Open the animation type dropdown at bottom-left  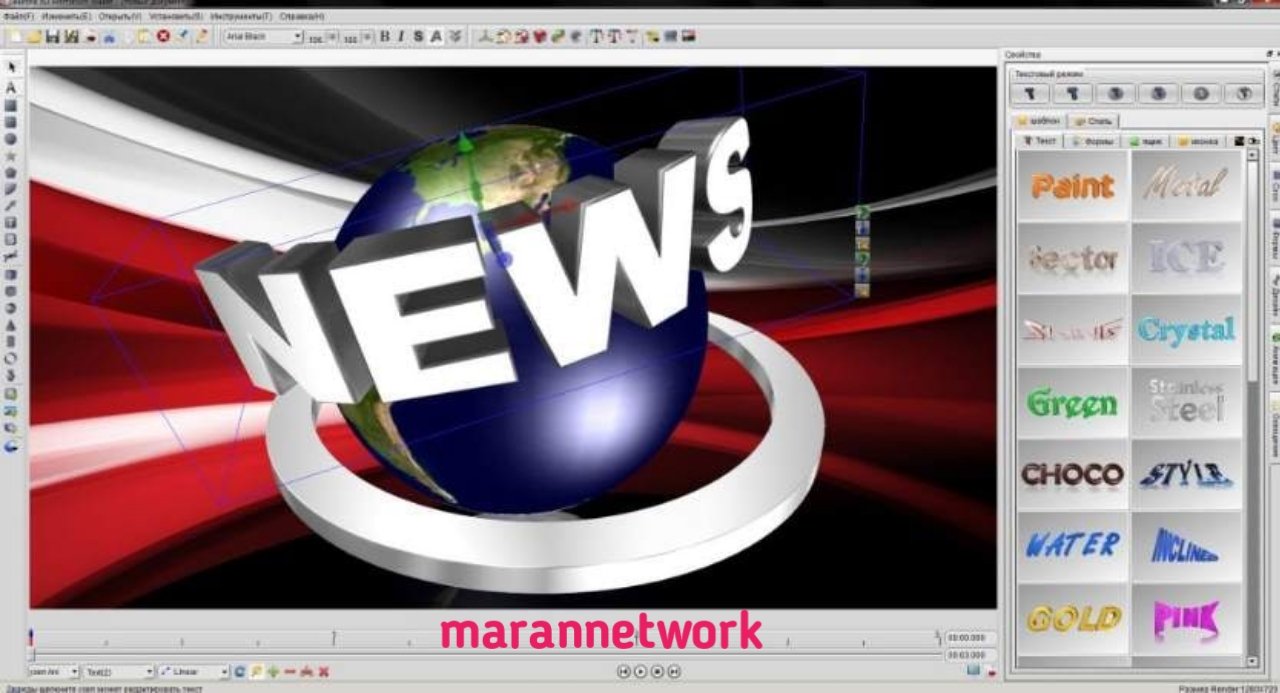tap(54, 672)
